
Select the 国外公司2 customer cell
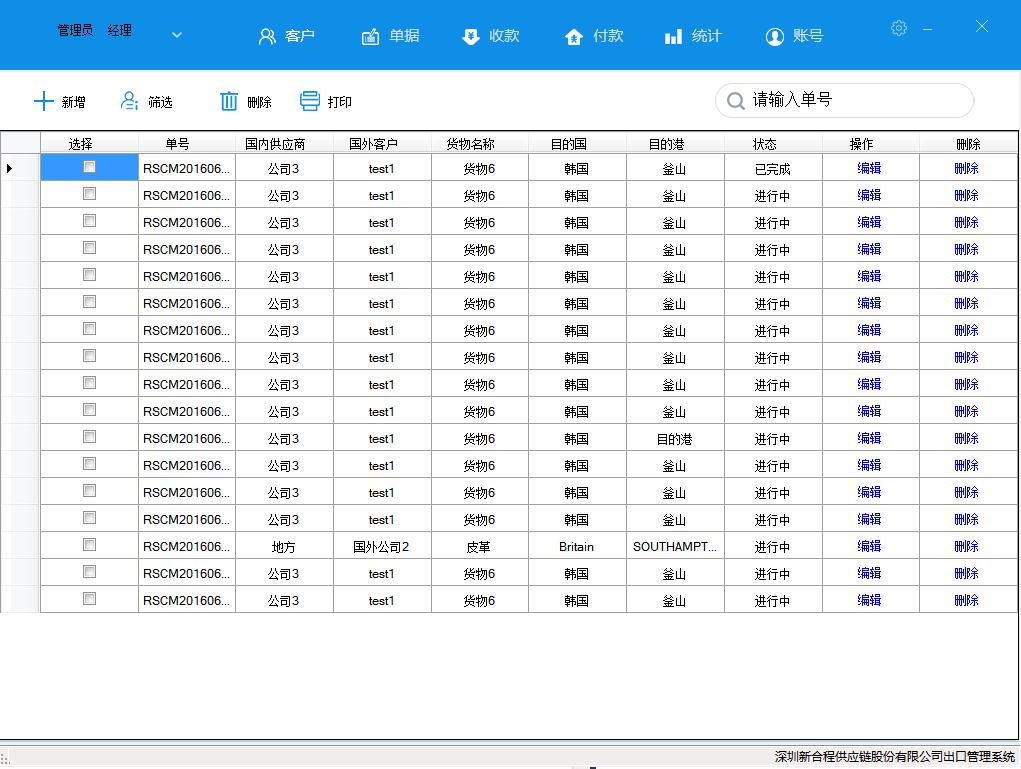pyautogui.click(x=382, y=546)
